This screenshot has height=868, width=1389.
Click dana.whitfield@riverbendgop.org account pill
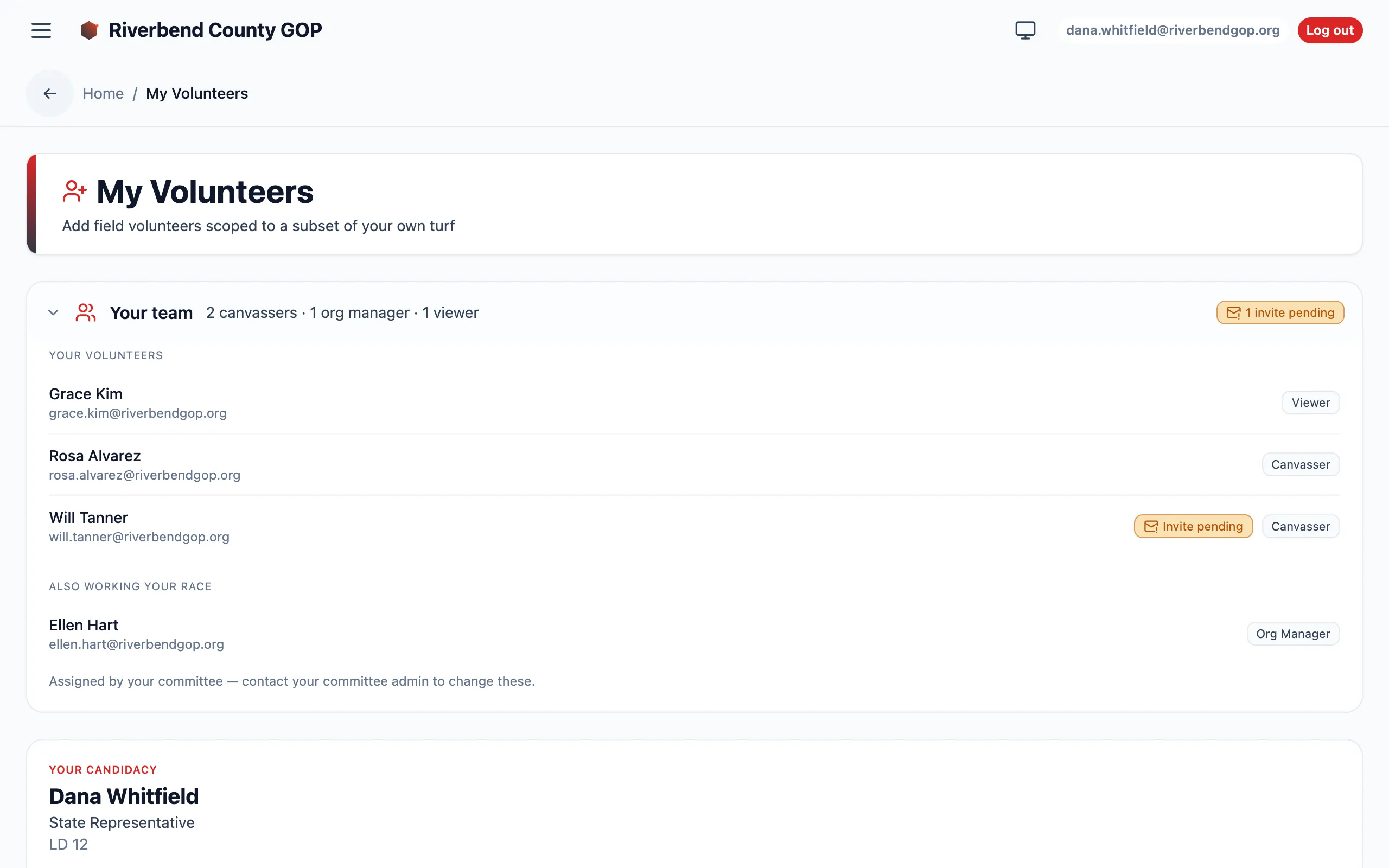(x=1173, y=30)
